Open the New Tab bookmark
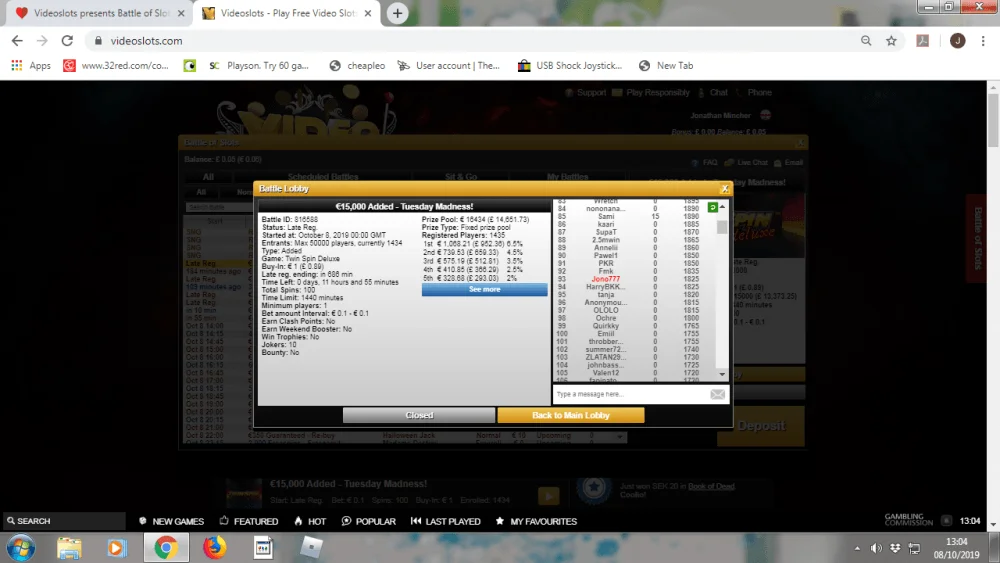The image size is (1000, 563). tap(666, 66)
